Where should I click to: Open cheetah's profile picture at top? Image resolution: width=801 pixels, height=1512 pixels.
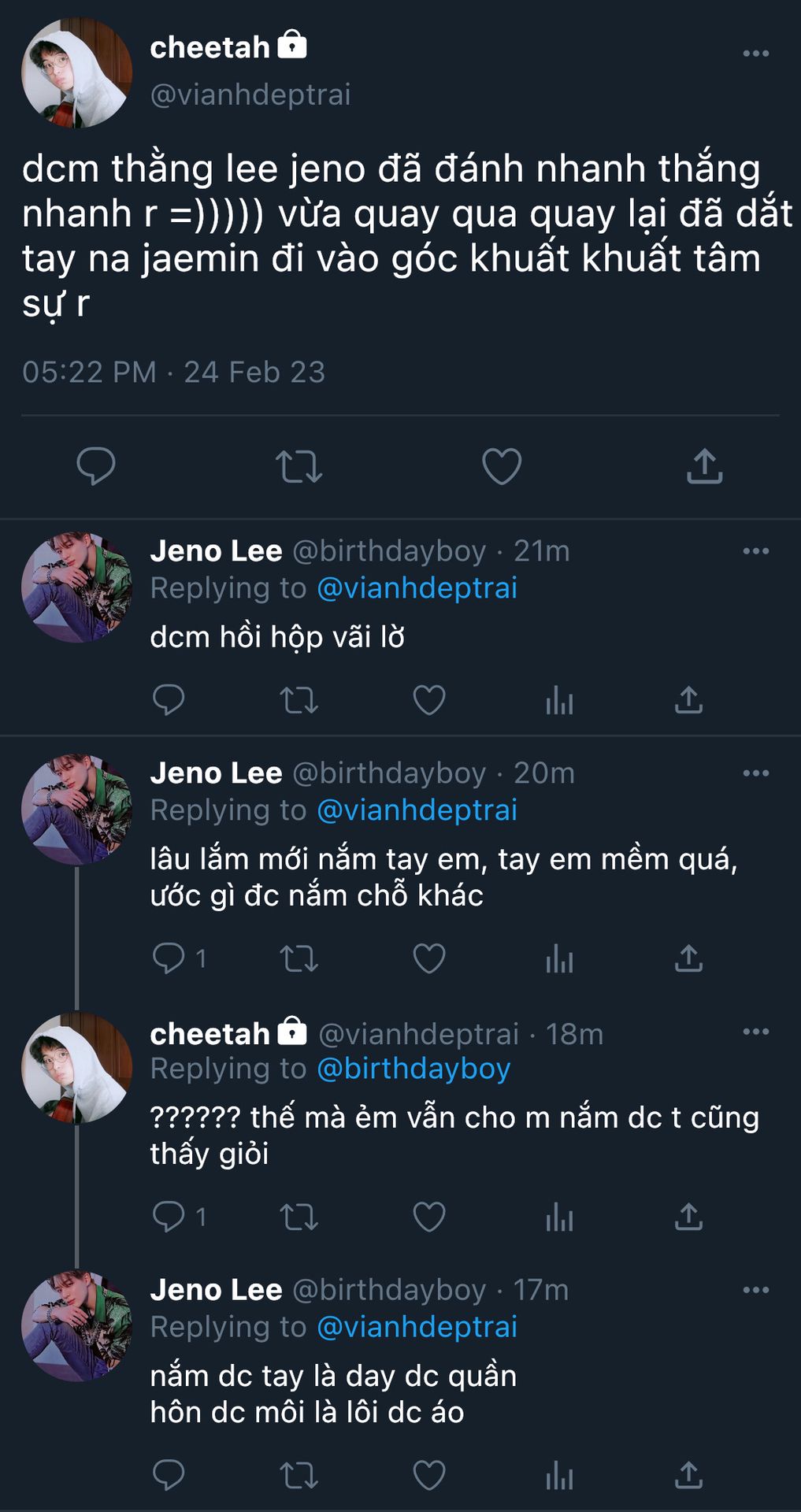point(76,73)
